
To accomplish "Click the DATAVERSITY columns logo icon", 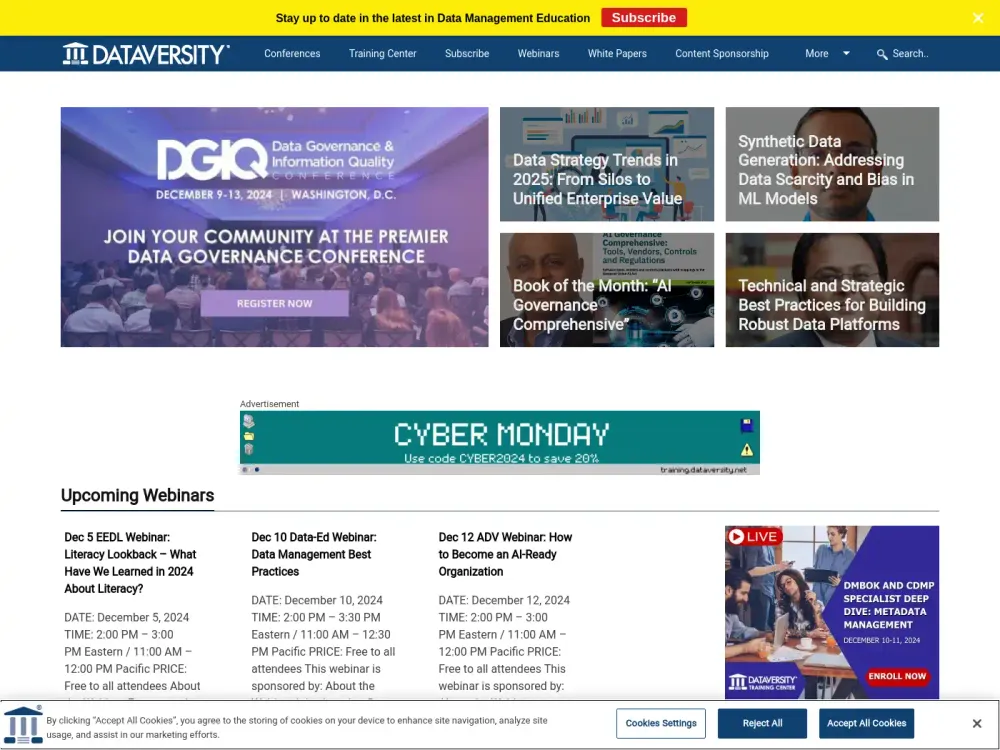I will point(78,53).
